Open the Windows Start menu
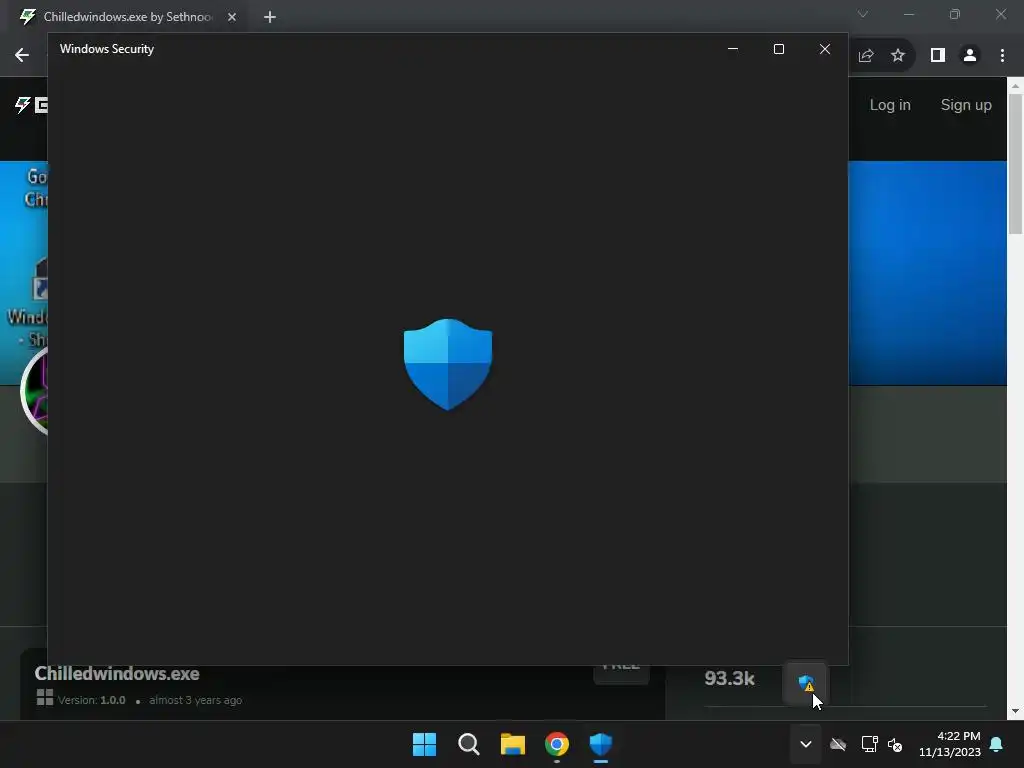Screen dimensions: 1024x768 coord(424,744)
